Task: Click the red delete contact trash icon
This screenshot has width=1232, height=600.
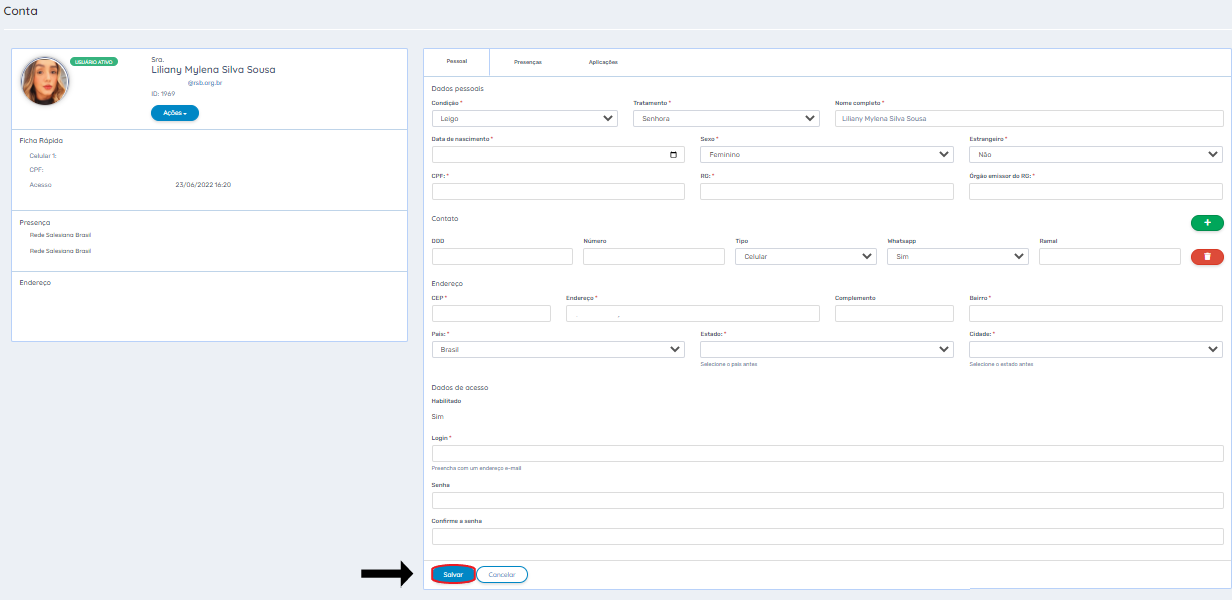Action: [1207, 257]
